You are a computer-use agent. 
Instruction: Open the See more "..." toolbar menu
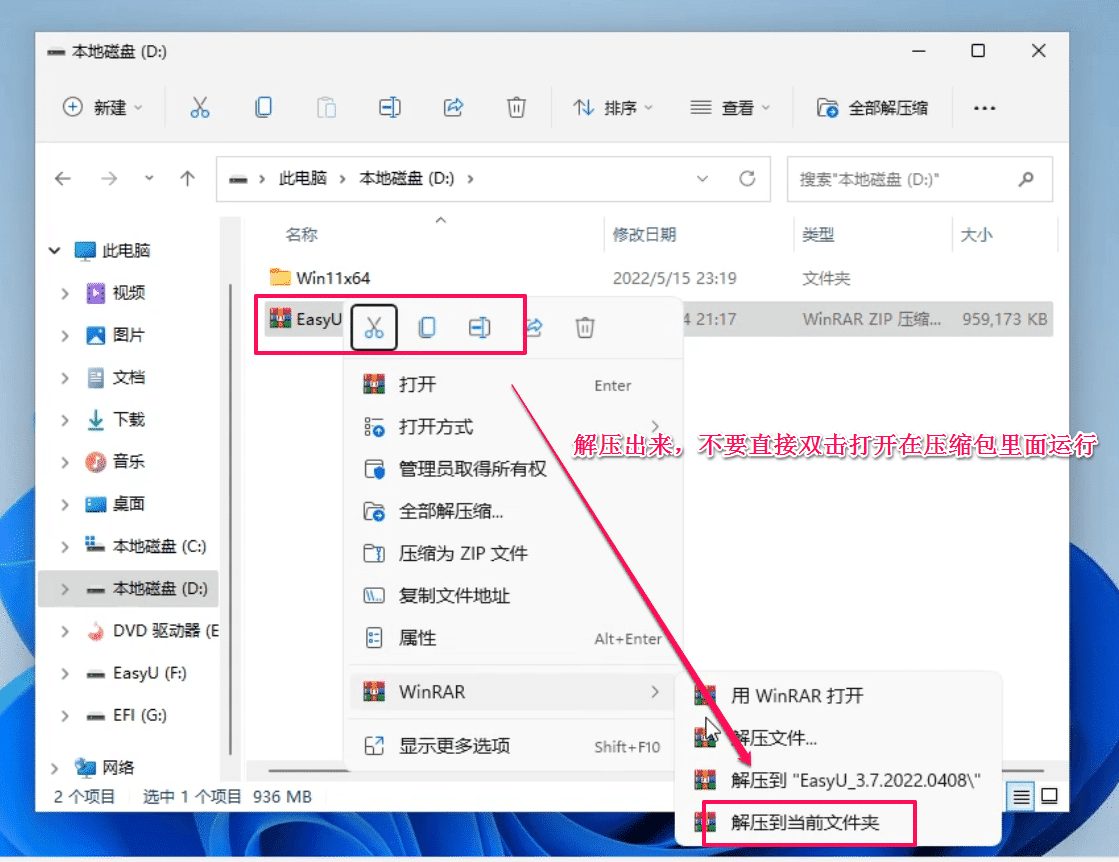click(984, 107)
